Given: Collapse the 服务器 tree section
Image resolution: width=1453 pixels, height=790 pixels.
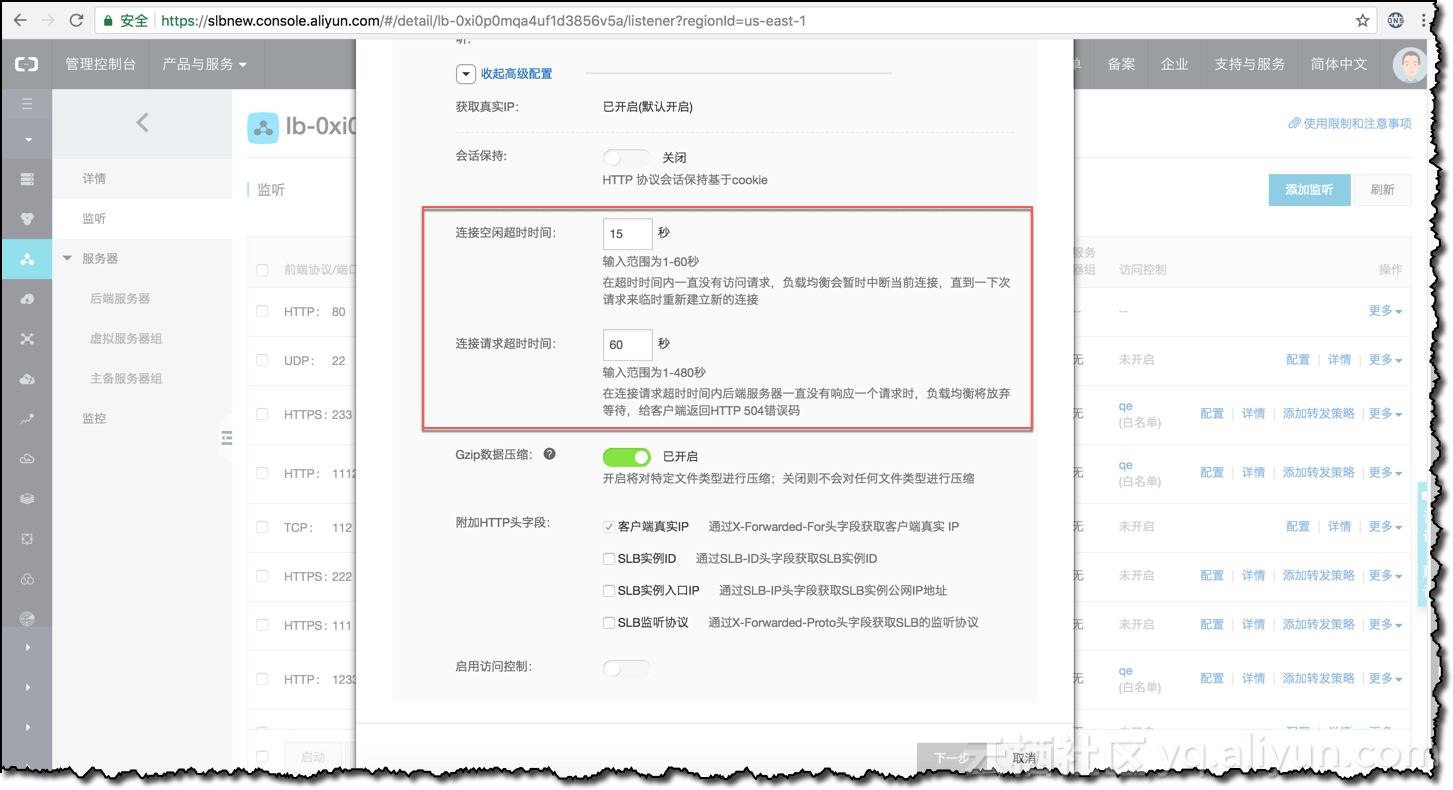Looking at the screenshot, I should (x=68, y=258).
